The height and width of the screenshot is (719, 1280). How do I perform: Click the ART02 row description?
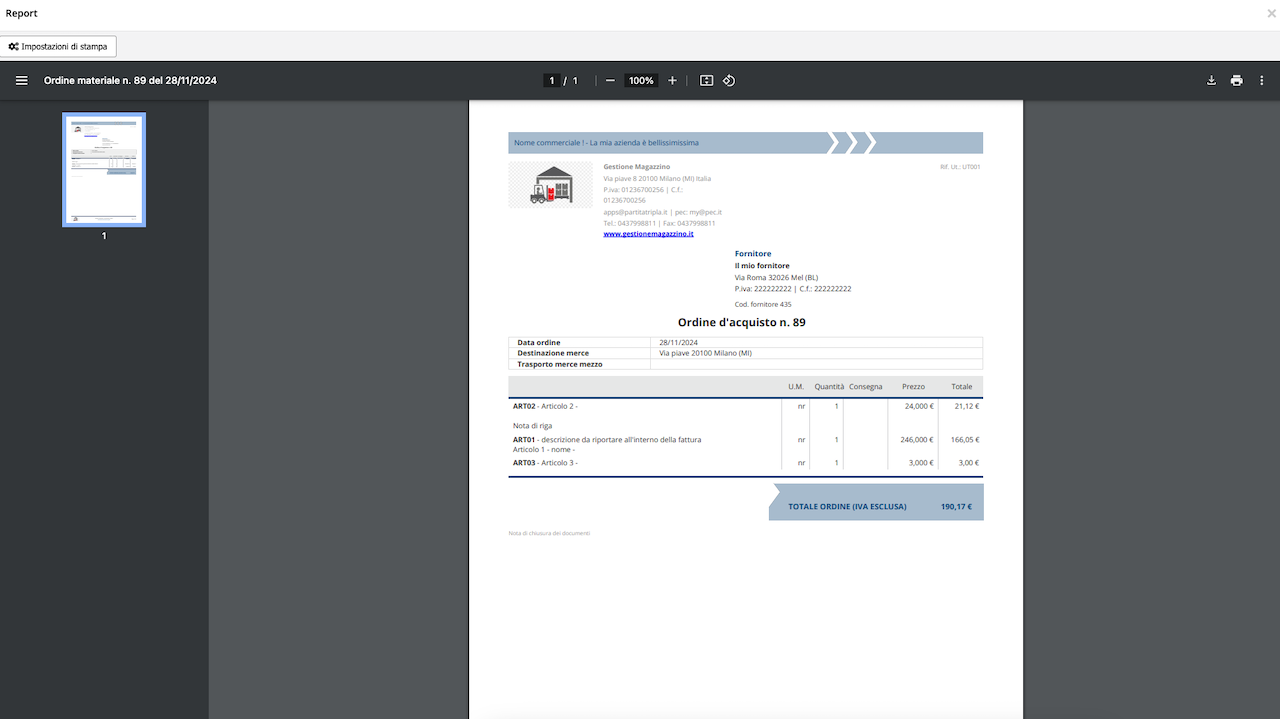coord(545,406)
